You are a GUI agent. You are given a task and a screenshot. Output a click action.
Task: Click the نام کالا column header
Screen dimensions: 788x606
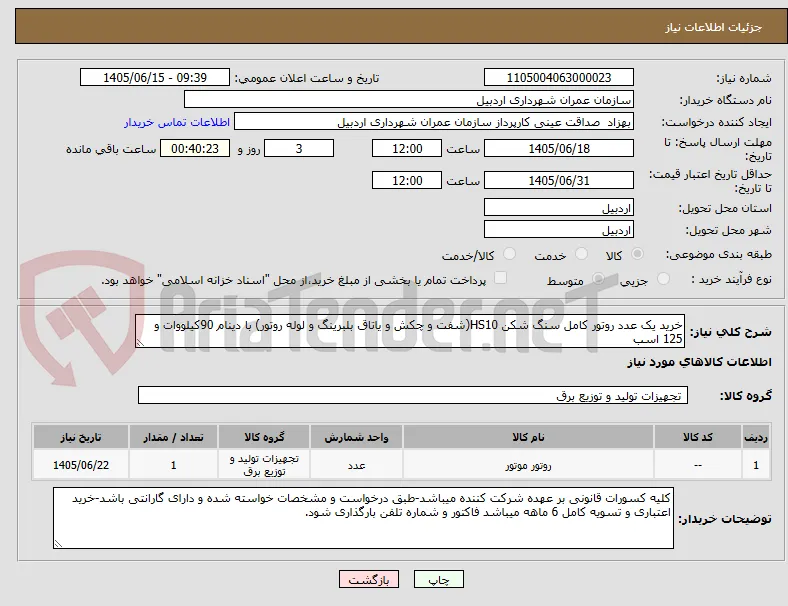pyautogui.click(x=528, y=437)
